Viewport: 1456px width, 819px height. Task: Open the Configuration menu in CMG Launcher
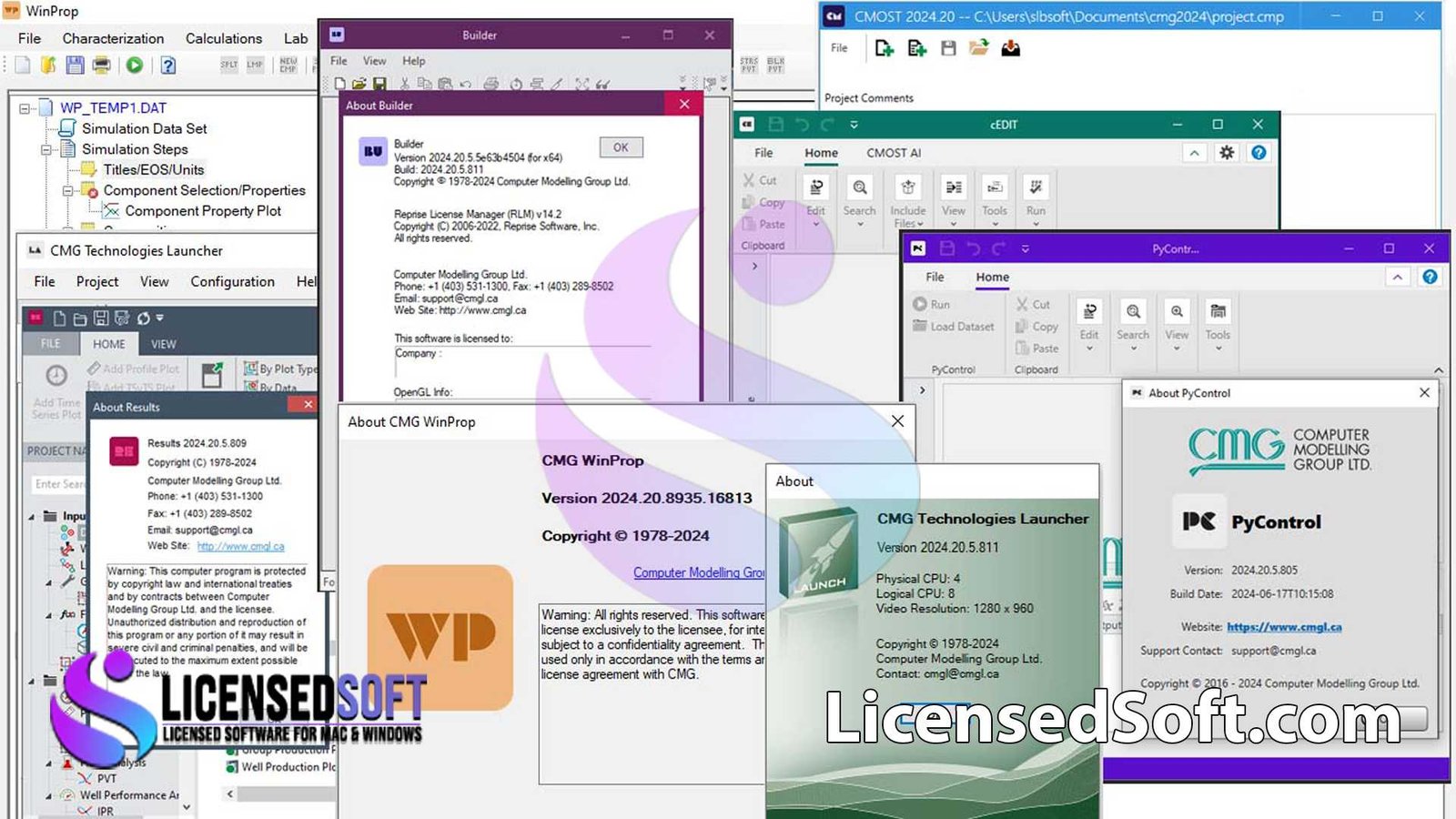232,282
